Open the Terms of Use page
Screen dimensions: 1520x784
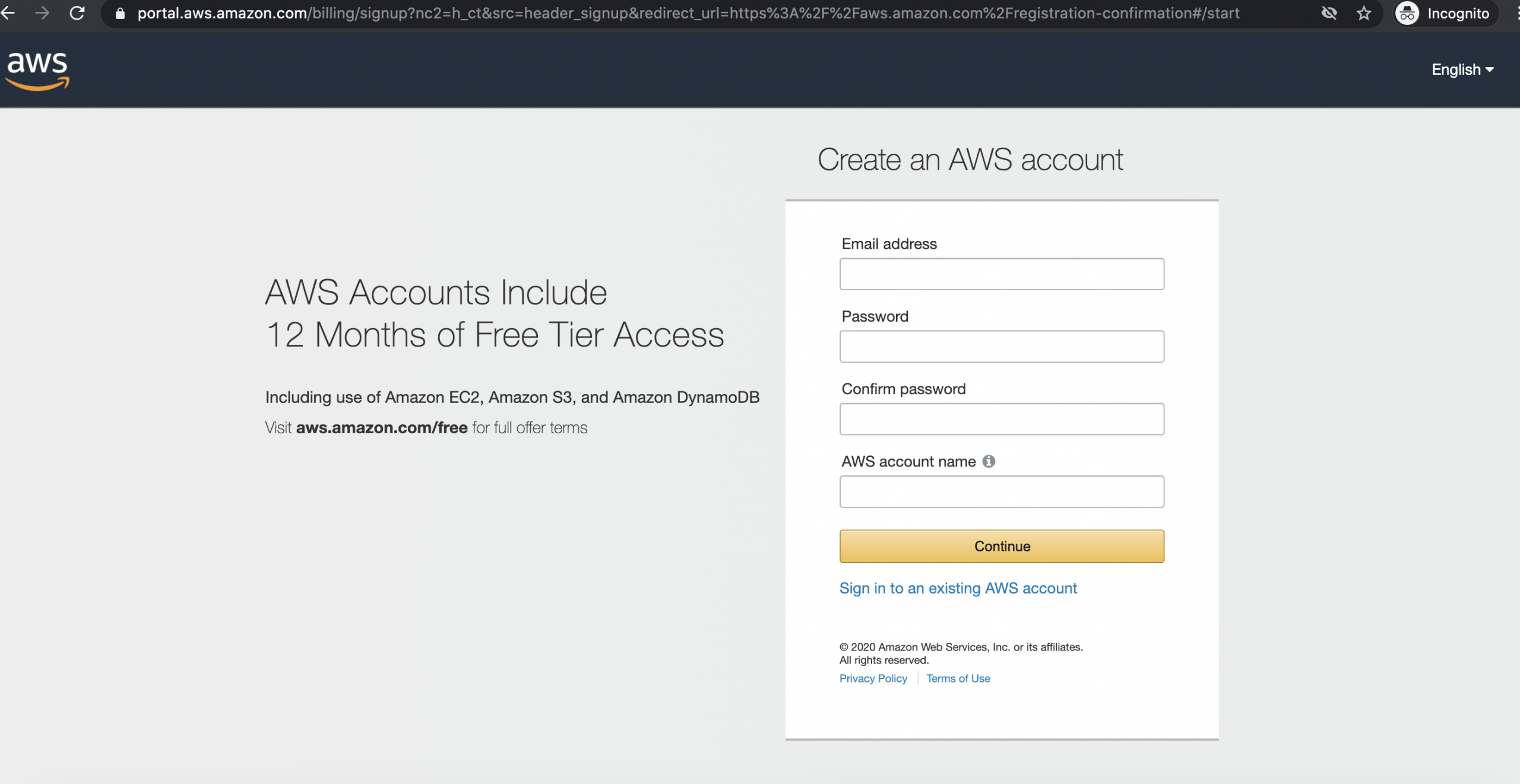click(958, 678)
